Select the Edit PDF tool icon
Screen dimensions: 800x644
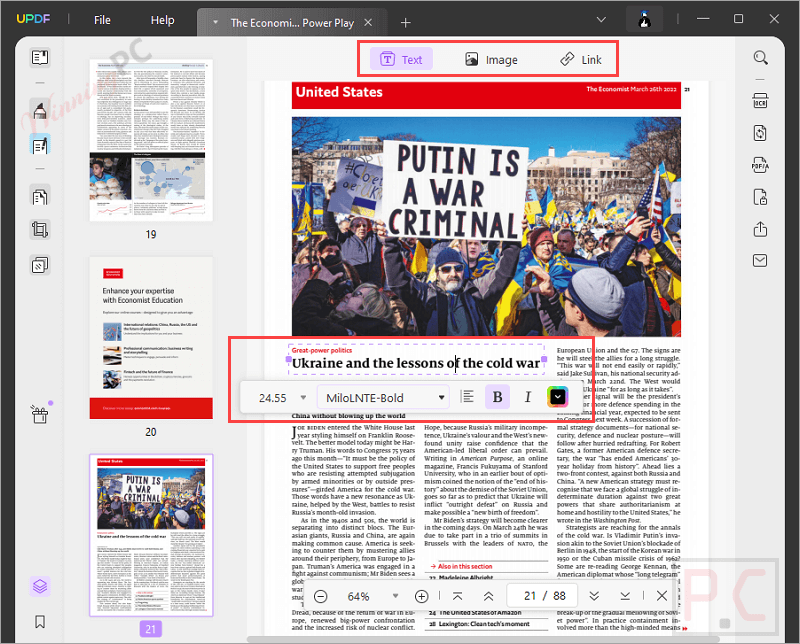tap(40, 145)
